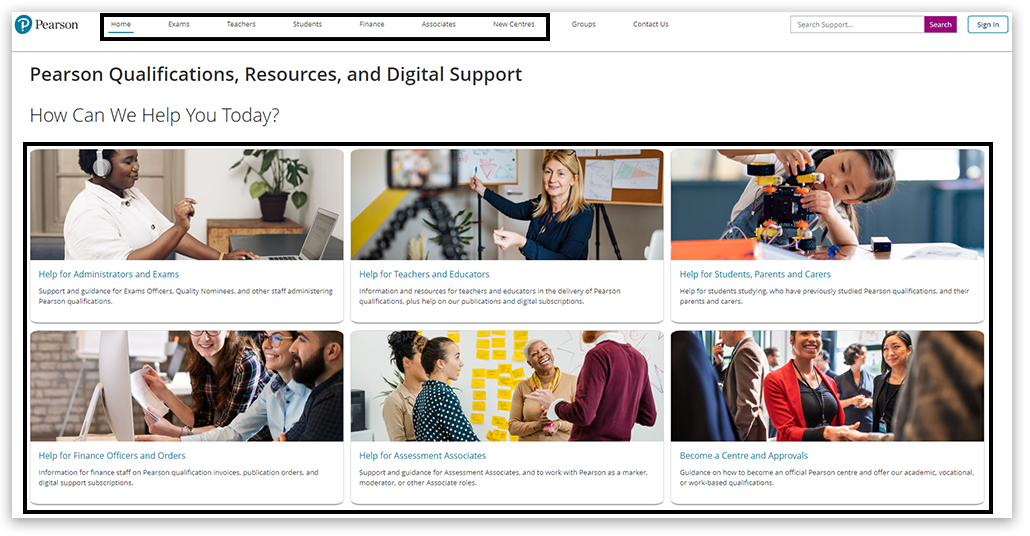1030x536 pixels.
Task: Click the Sign In button
Action: click(x=988, y=25)
